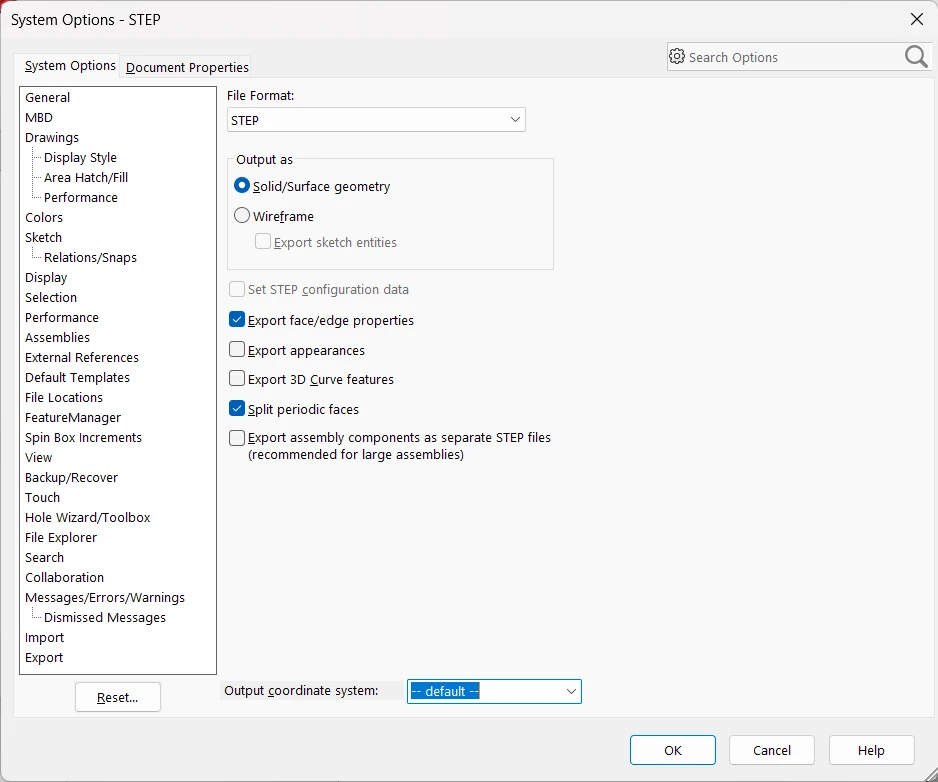The width and height of the screenshot is (938, 782).
Task: Uncheck Export face/edge properties
Action: pos(237,320)
